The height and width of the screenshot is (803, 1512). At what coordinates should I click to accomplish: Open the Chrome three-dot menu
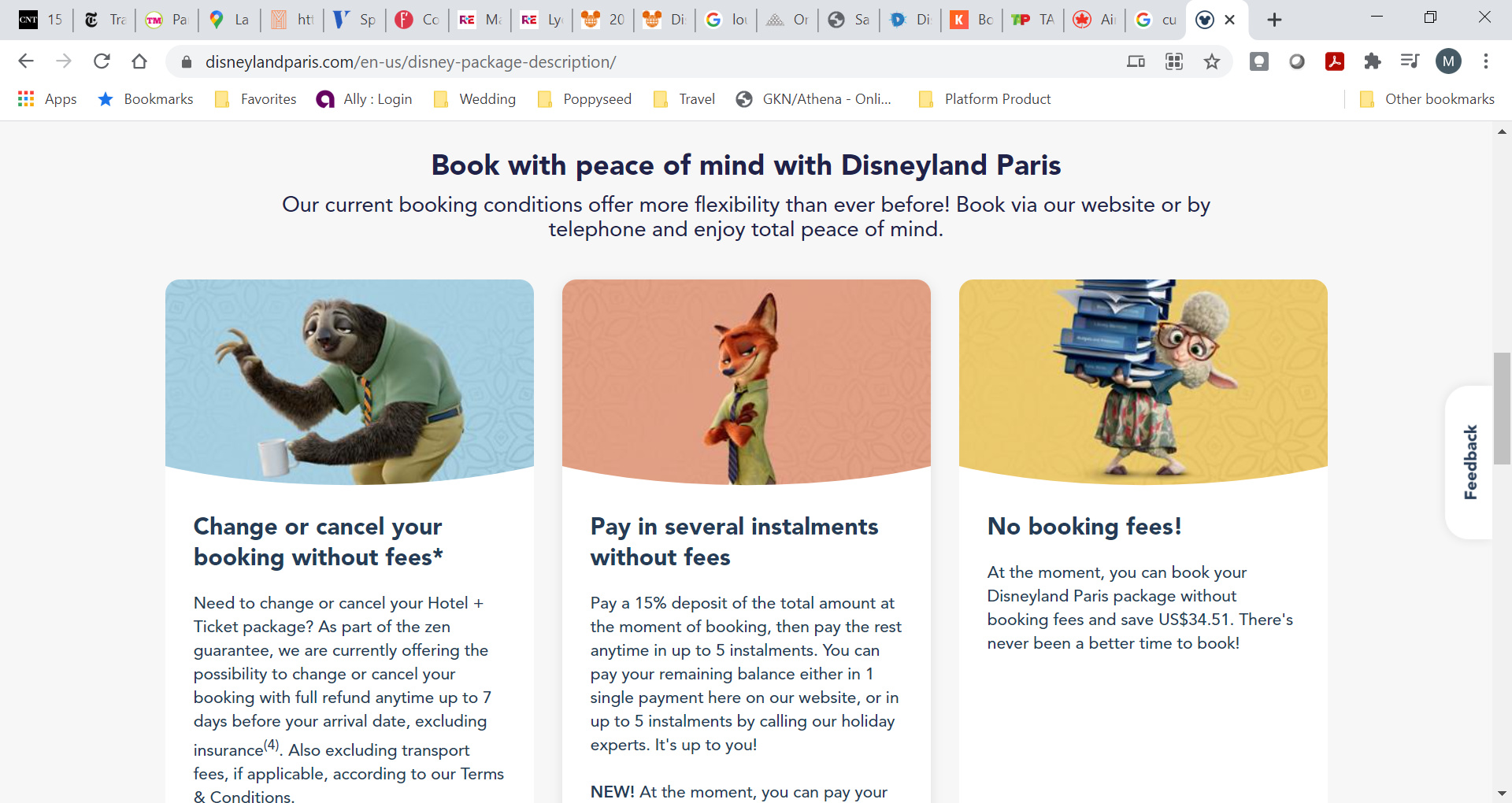coord(1486,61)
